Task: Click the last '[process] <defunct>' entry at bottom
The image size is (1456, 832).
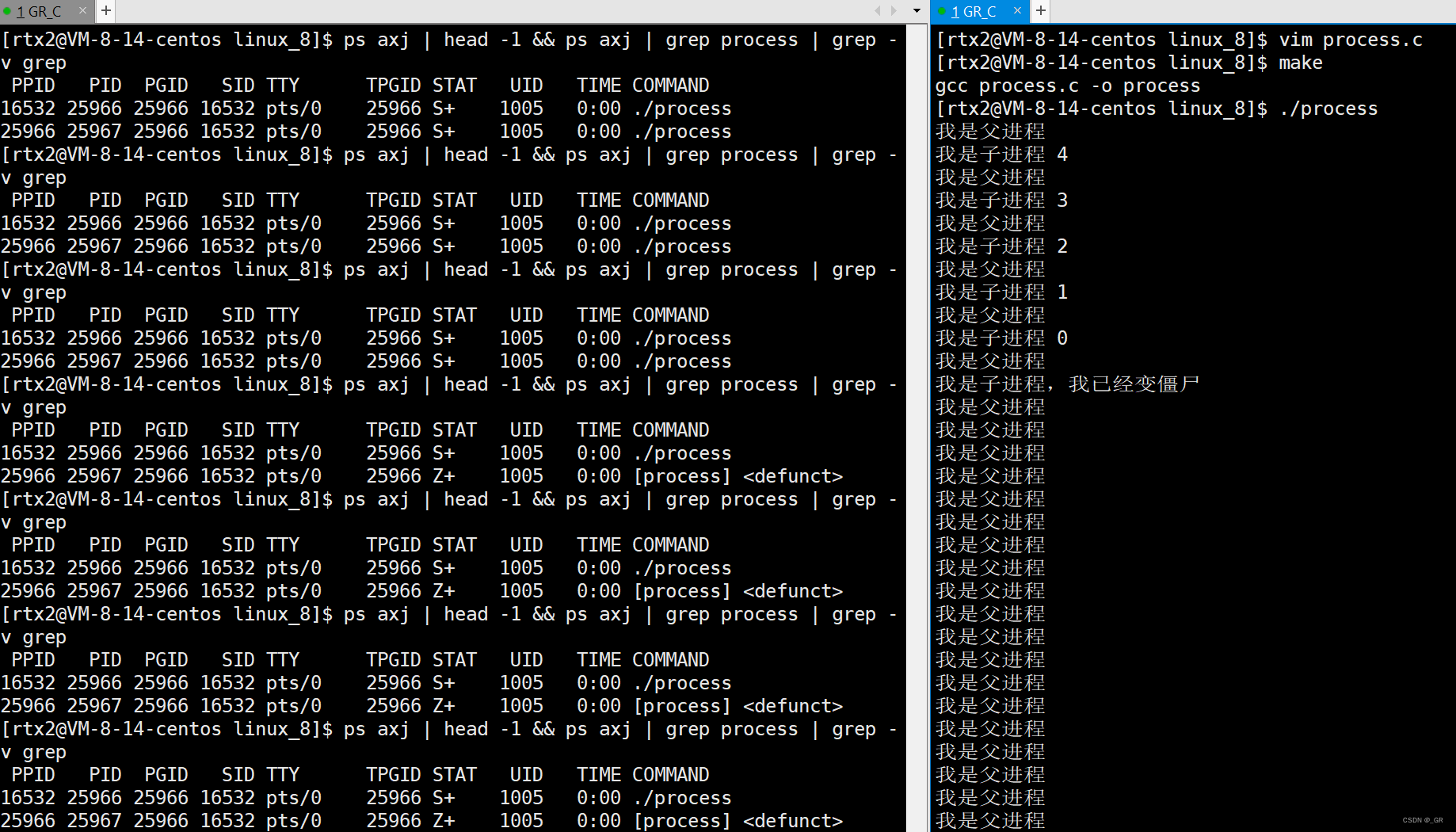Action: (738, 821)
